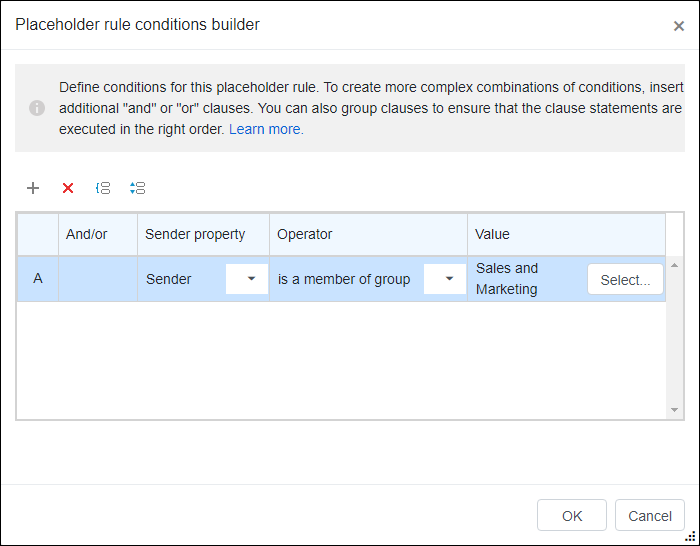Screen dimensions: 700x546
Task: Click Cancel to discard changes
Action: tap(650, 515)
